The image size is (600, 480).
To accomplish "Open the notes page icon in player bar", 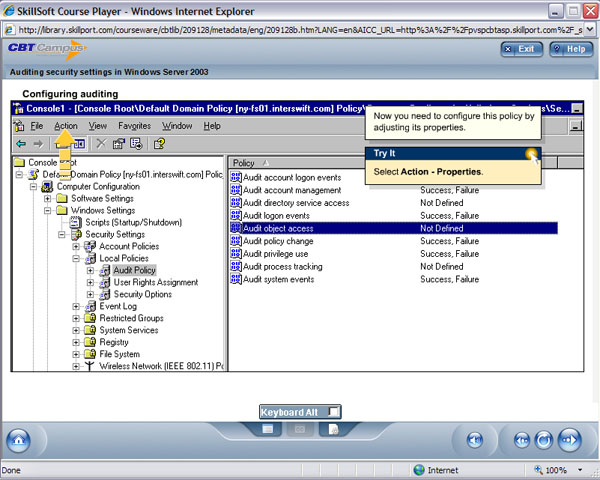I will 333,429.
